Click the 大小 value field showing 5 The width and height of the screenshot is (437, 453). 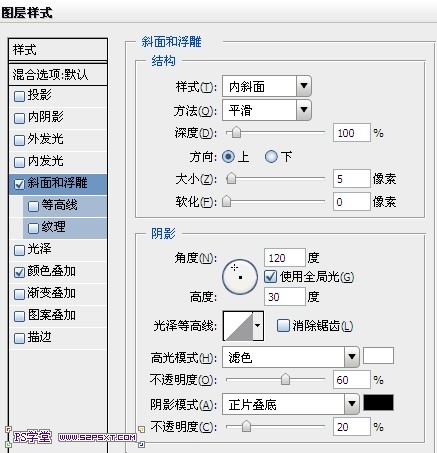pyautogui.click(x=352, y=179)
